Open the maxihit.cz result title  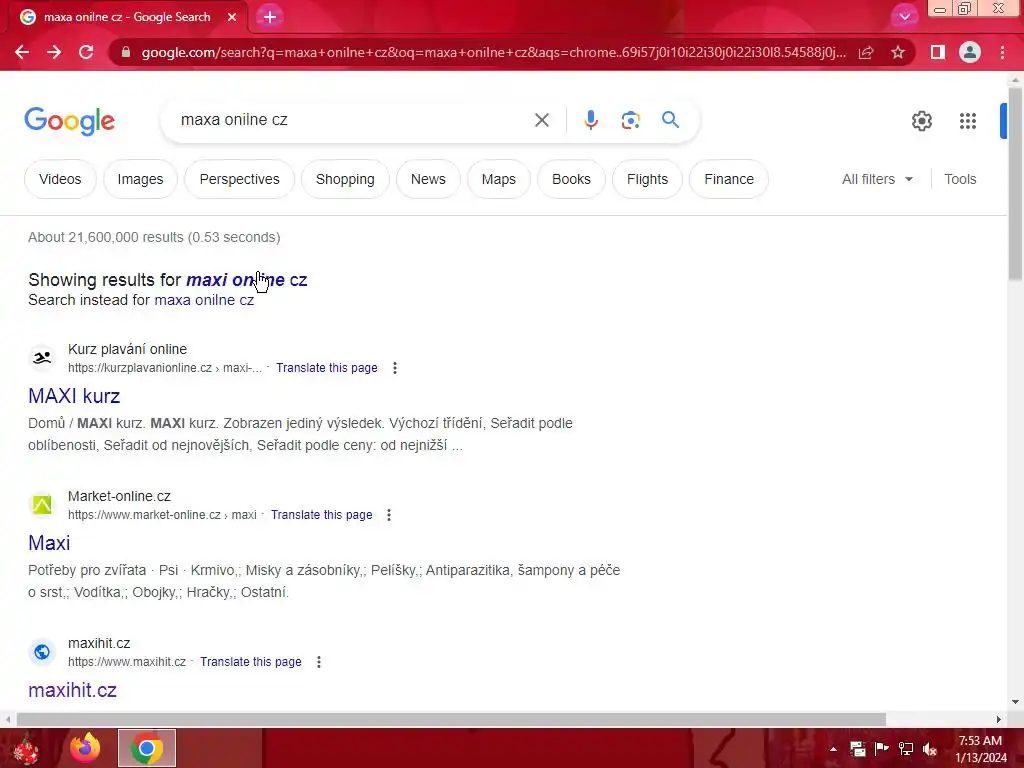[x=72, y=690]
